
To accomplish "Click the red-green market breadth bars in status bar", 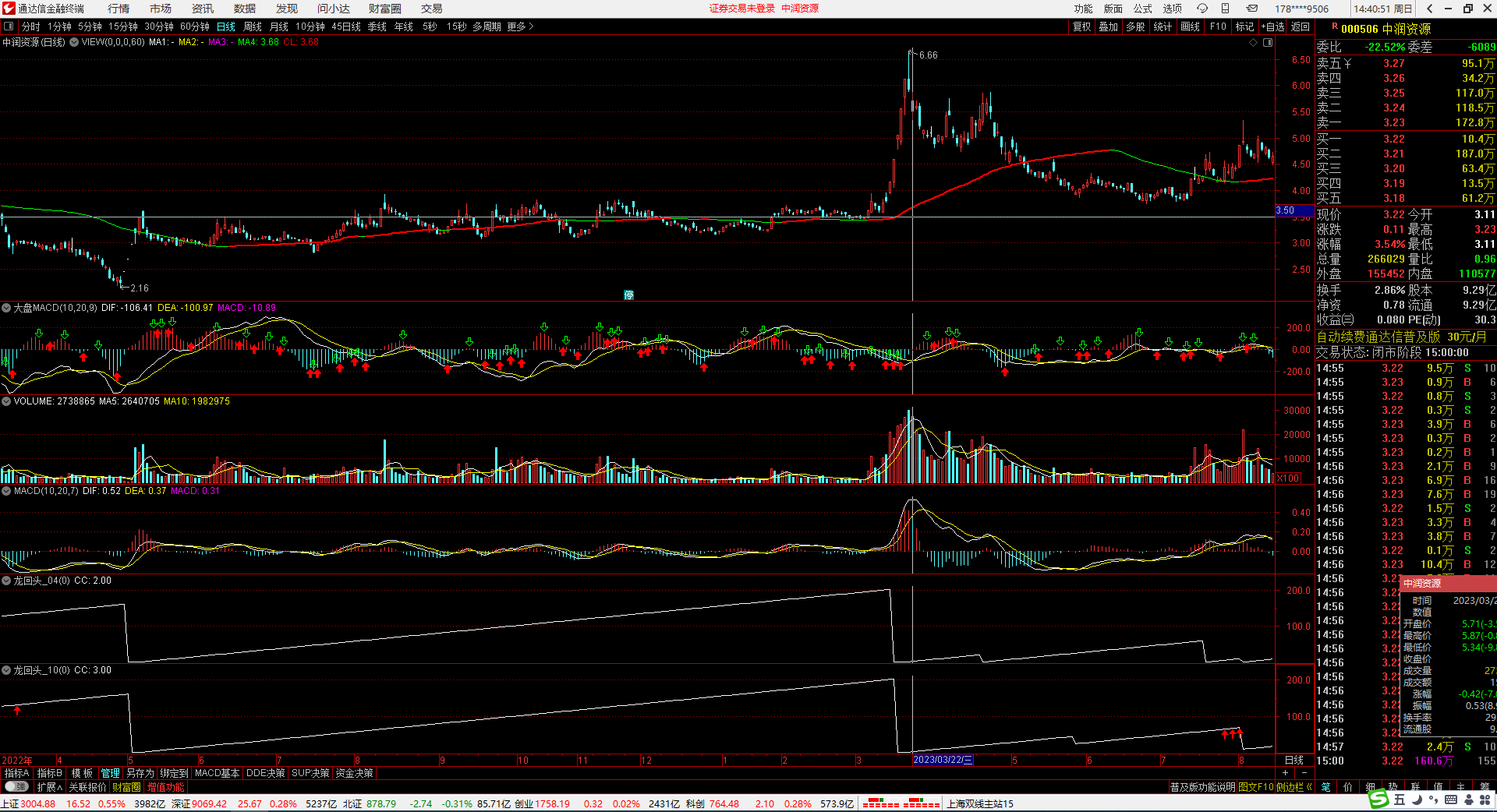I will coord(901,803).
